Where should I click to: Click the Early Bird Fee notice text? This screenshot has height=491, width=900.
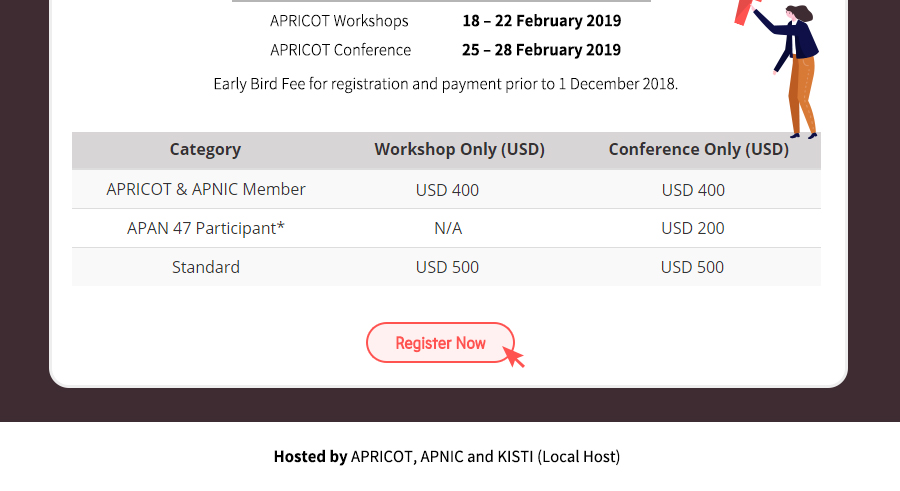445,84
